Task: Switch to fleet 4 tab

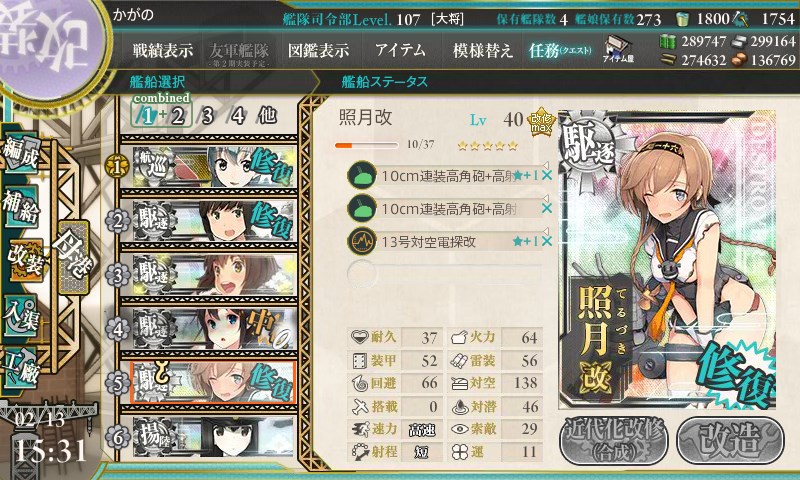Action: (x=238, y=116)
